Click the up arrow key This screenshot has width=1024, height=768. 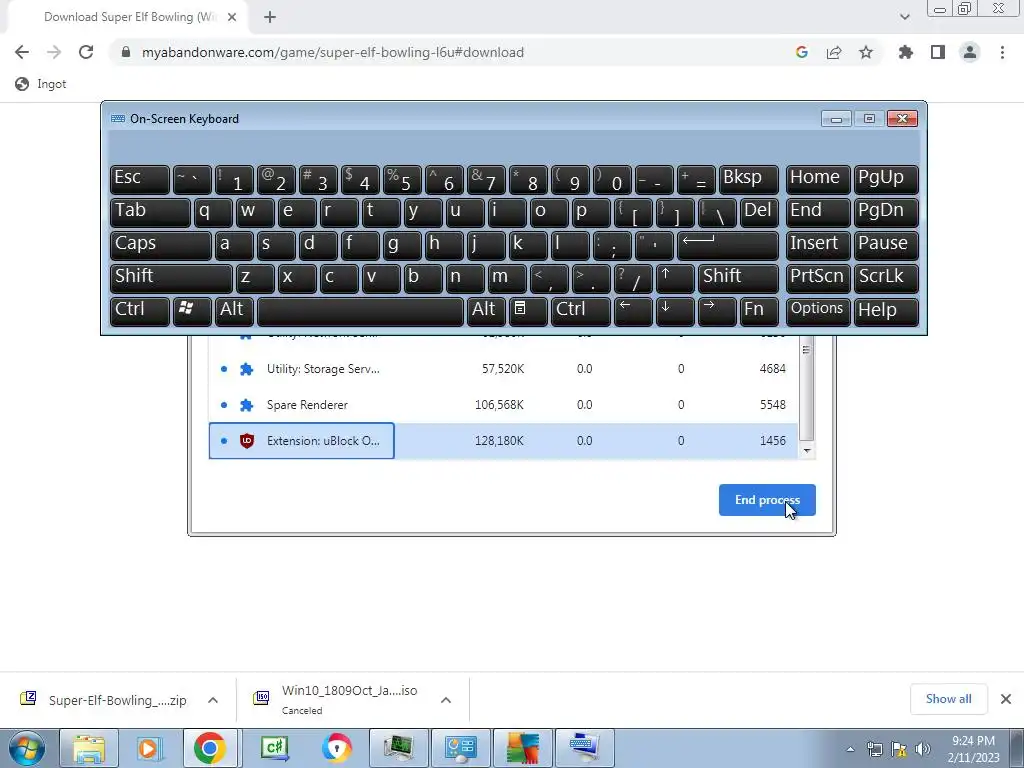675,278
